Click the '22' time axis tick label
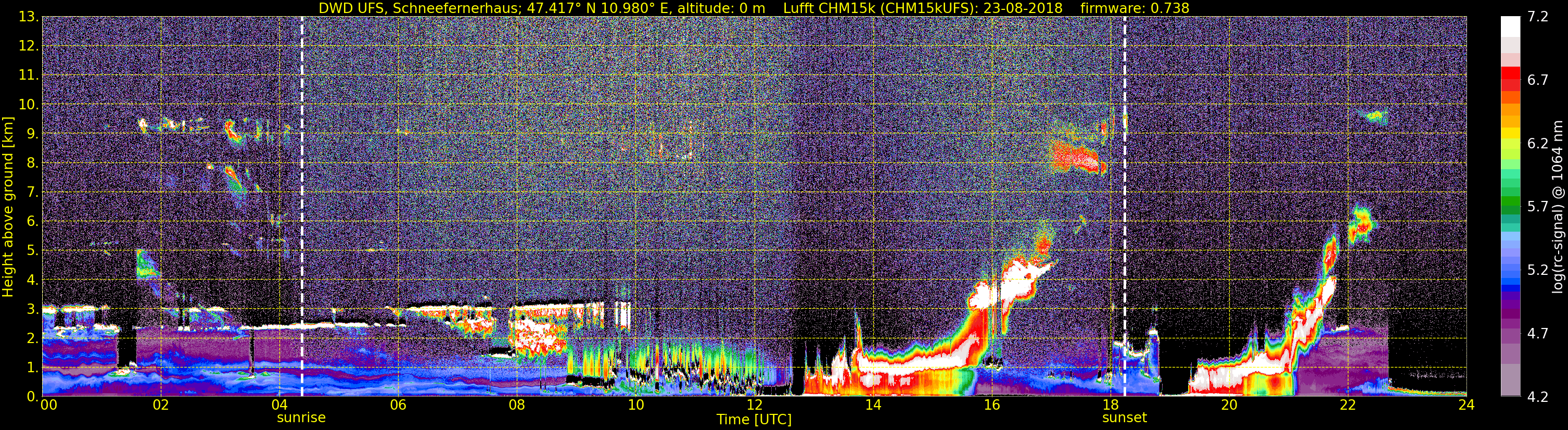 pos(1348,406)
